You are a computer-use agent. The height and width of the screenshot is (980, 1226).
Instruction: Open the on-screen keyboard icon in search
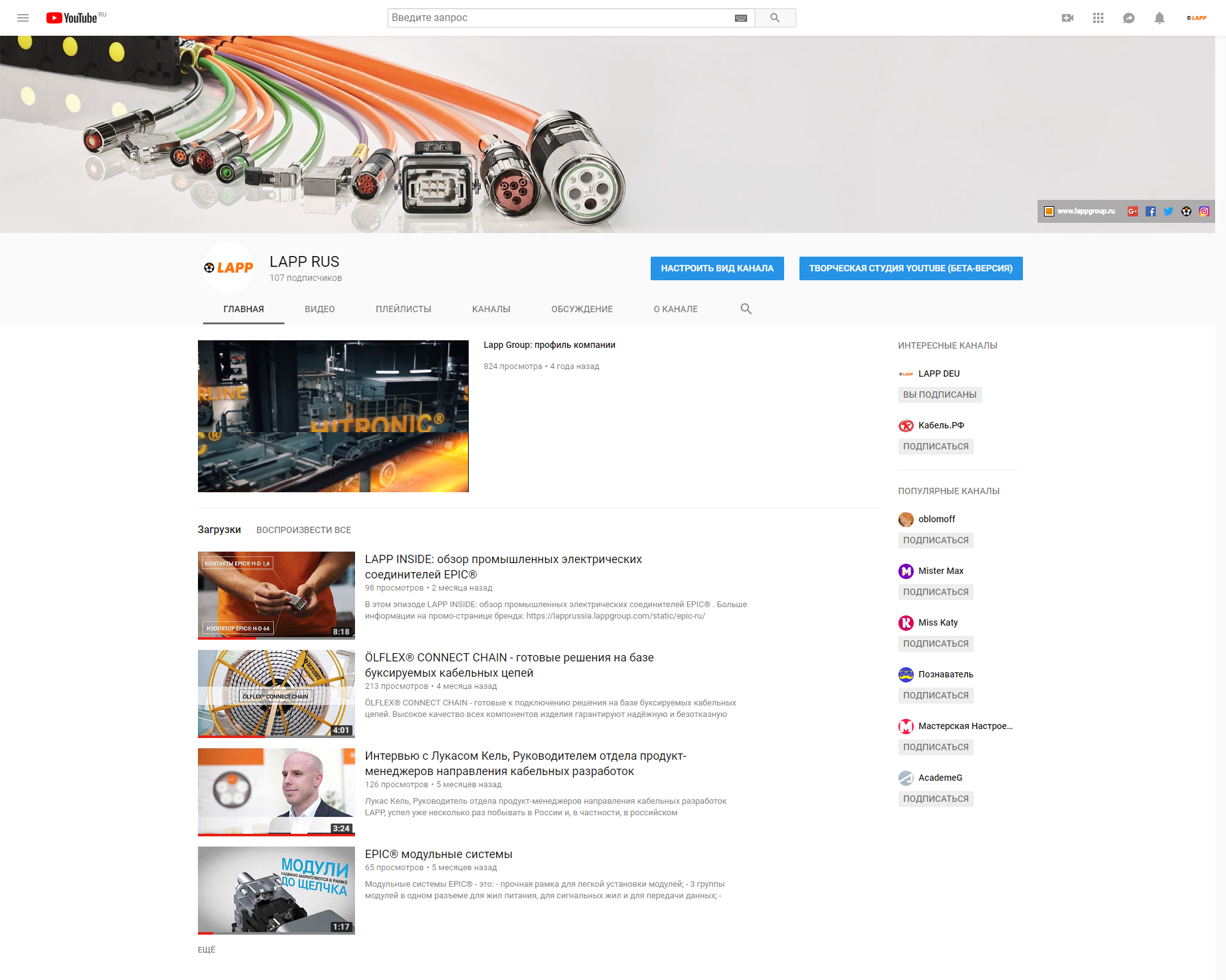pos(741,18)
